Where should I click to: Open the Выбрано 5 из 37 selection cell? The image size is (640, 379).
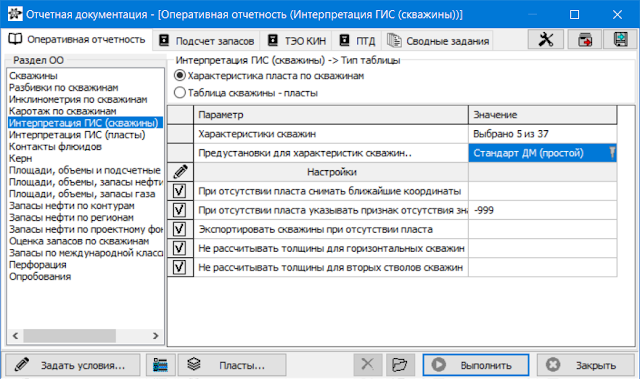(x=542, y=134)
